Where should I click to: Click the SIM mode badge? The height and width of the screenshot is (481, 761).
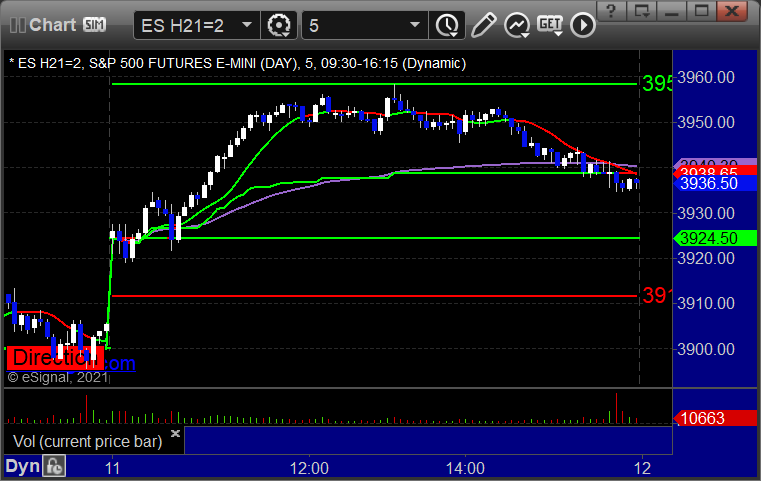[94, 24]
